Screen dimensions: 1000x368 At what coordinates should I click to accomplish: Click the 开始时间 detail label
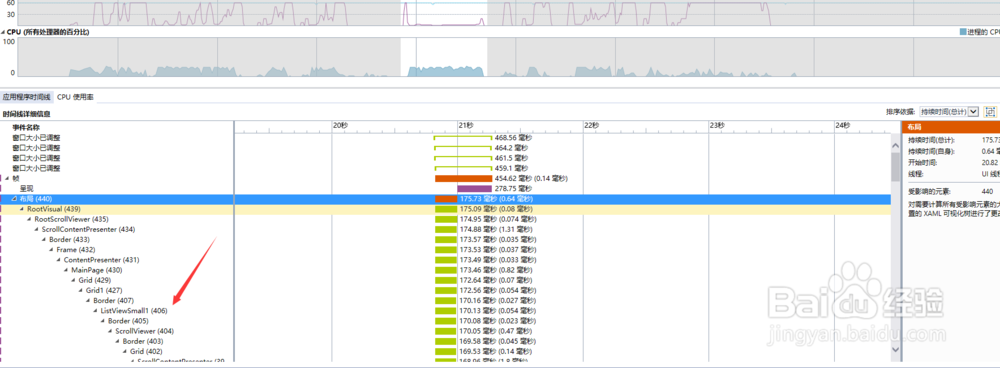tap(922, 163)
